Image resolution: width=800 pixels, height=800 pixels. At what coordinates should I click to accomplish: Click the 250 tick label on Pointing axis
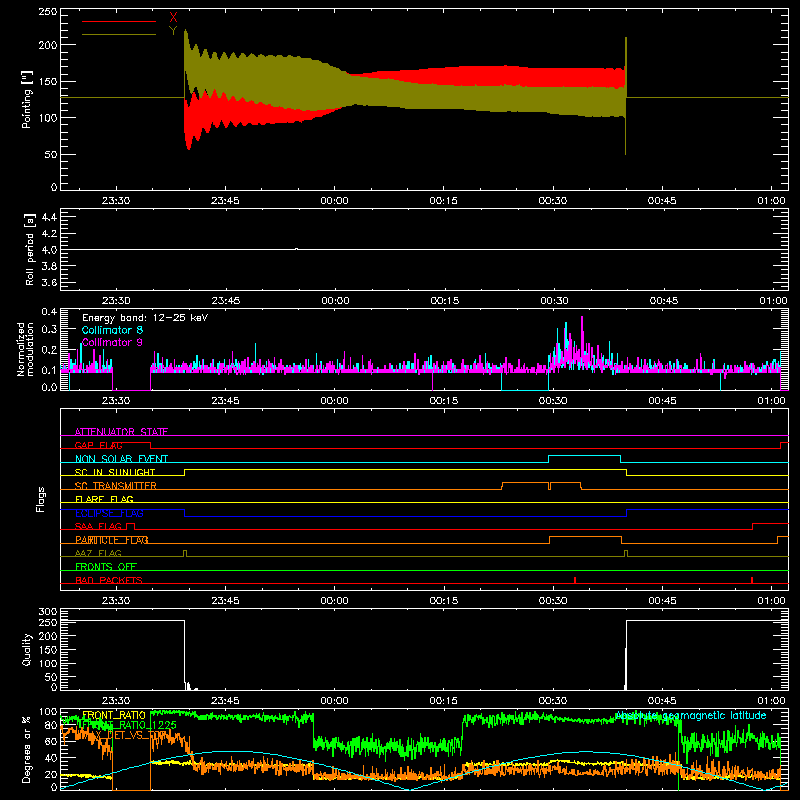click(47, 12)
